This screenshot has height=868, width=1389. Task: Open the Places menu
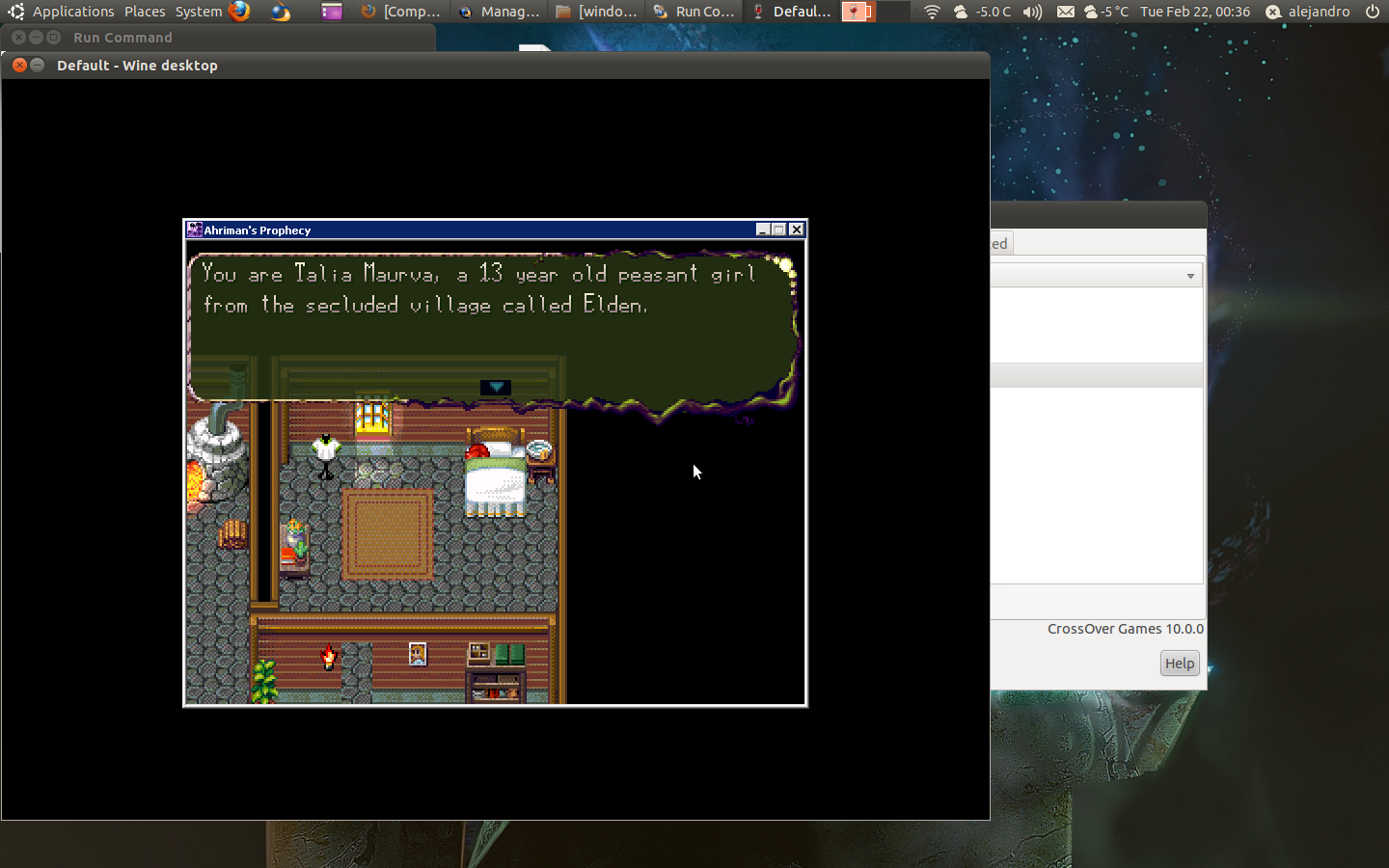pos(145,12)
